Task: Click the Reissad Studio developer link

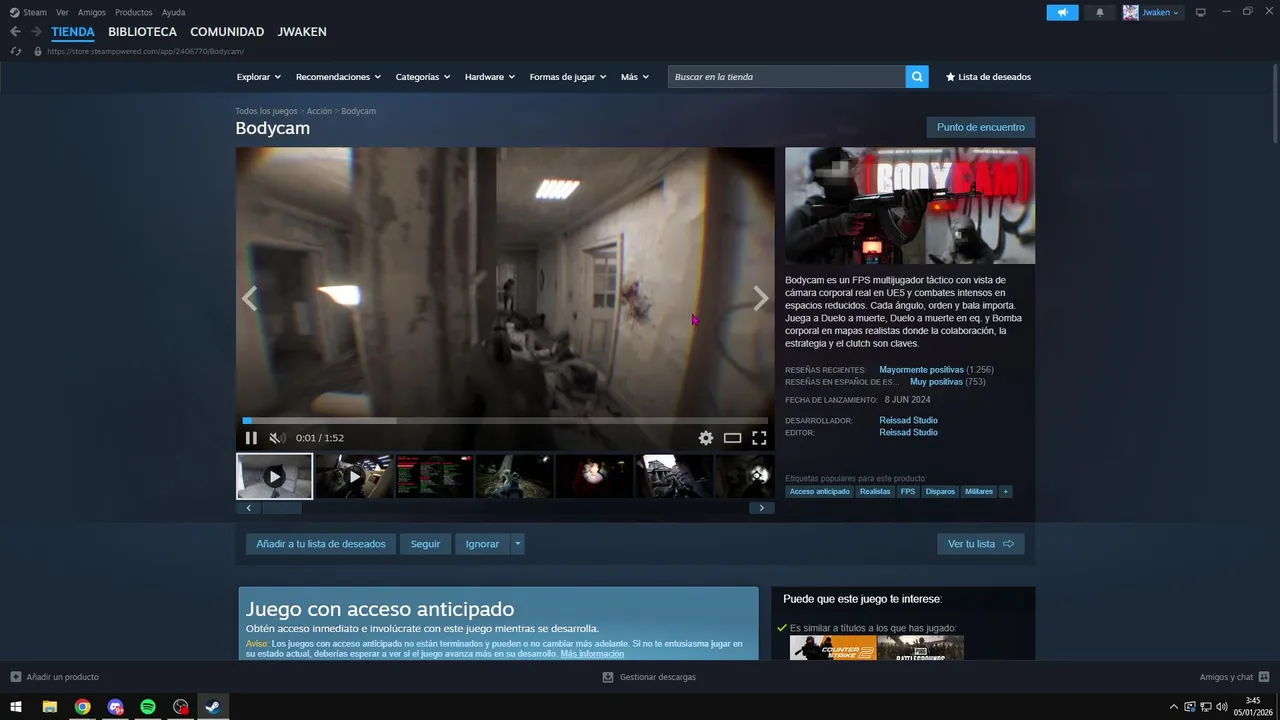Action: click(x=908, y=420)
